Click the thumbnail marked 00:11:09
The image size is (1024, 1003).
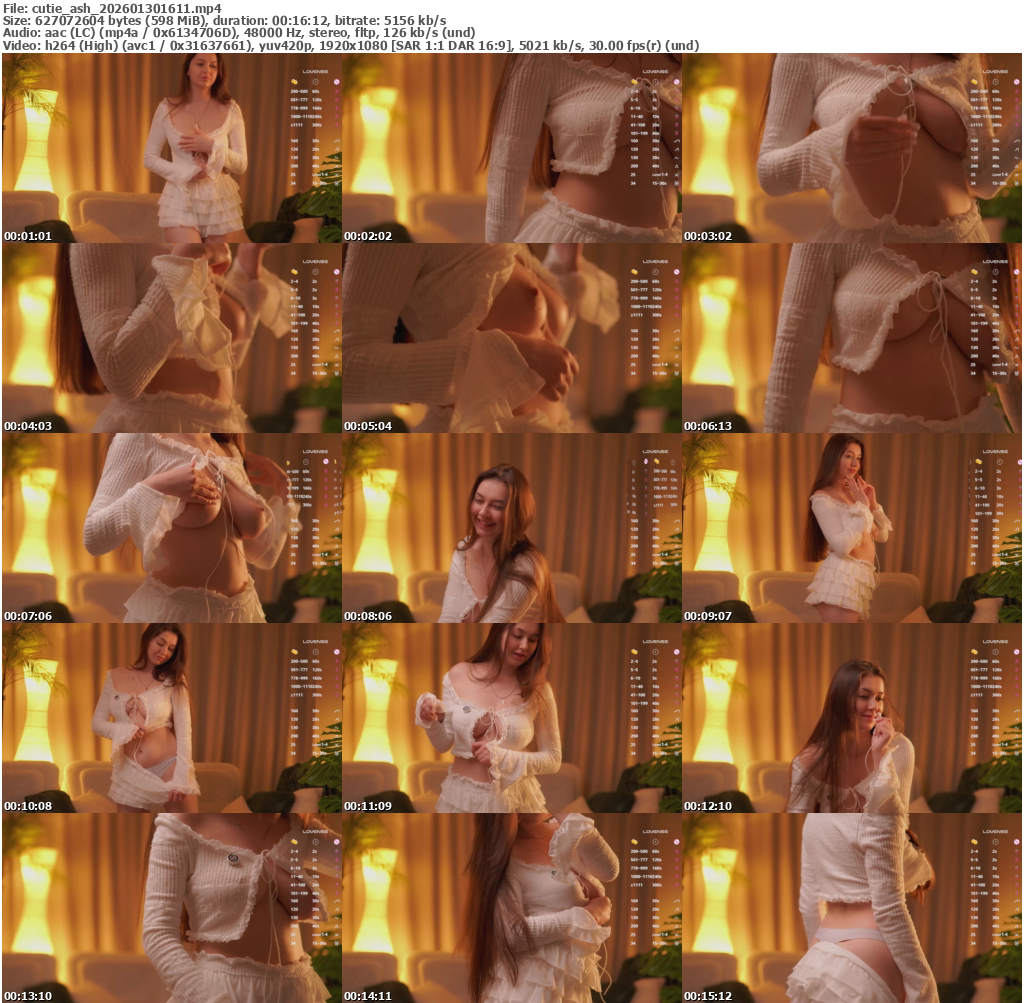tap(511, 718)
